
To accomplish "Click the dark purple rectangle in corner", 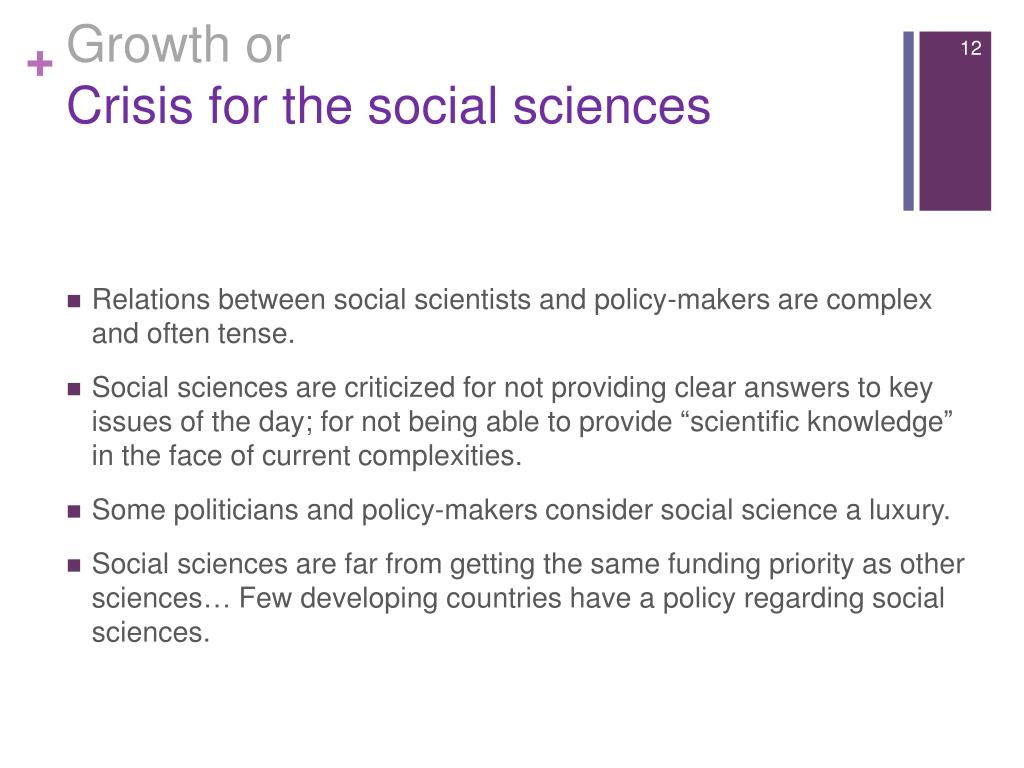I will 955,121.
